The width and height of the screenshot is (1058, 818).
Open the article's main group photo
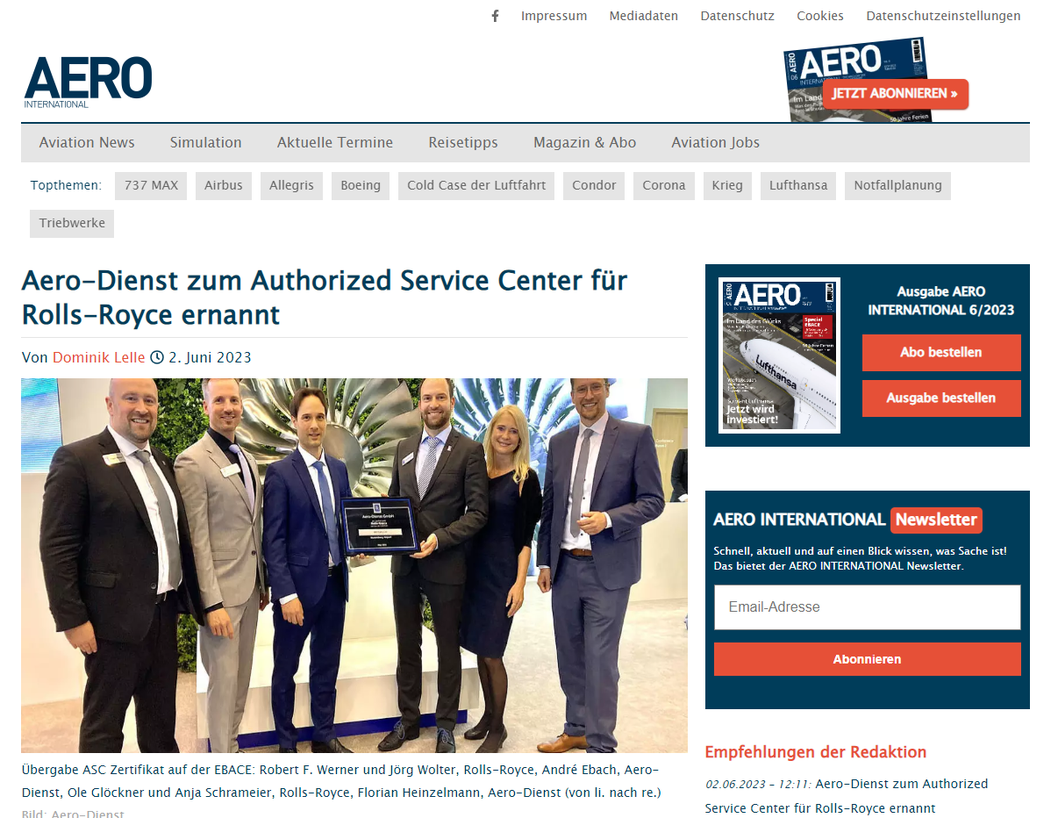pos(354,566)
